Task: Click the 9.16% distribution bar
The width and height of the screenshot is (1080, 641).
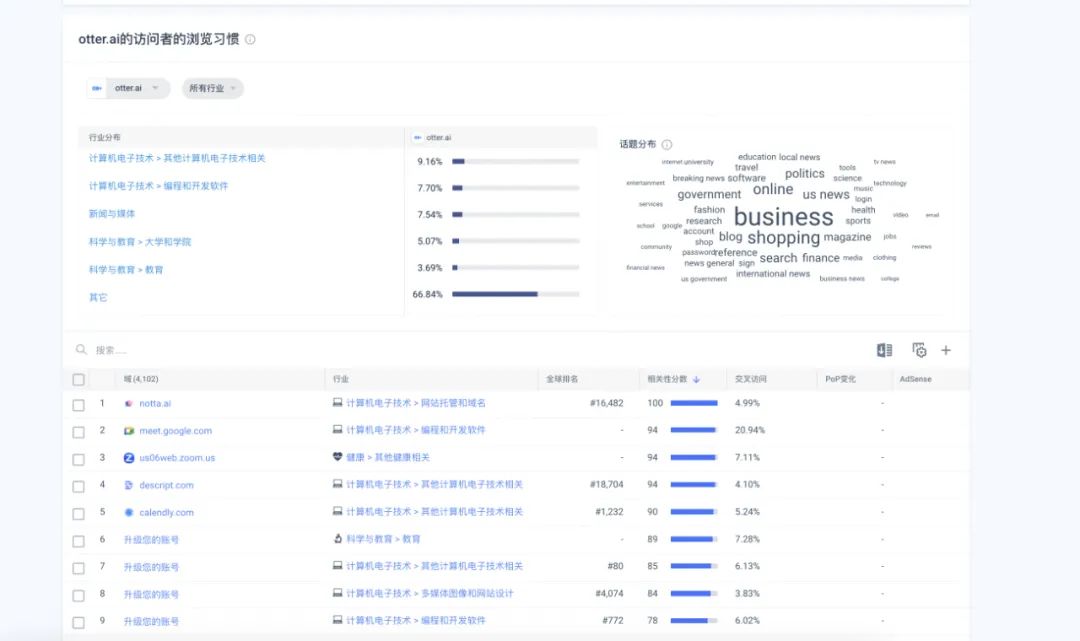Action: click(515, 162)
